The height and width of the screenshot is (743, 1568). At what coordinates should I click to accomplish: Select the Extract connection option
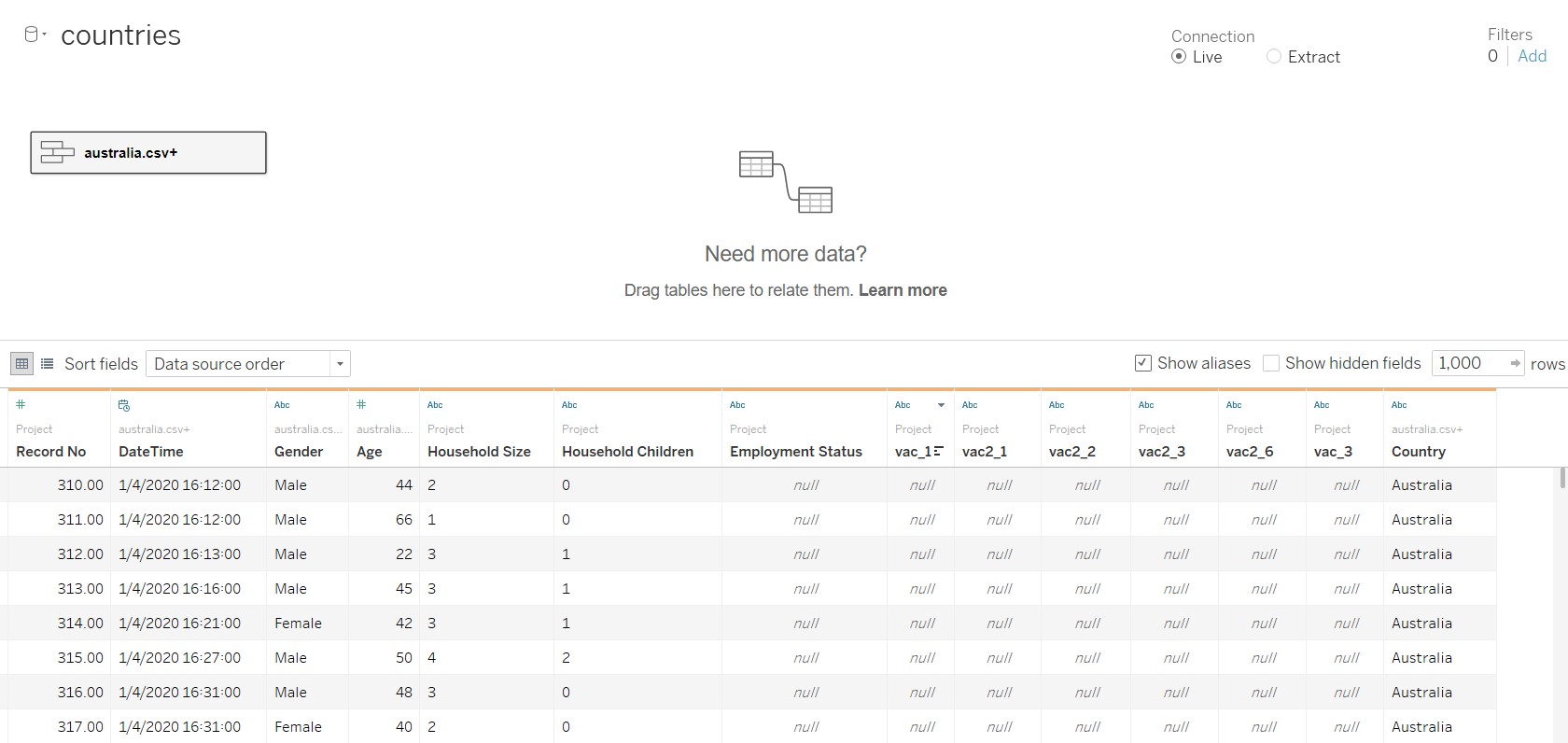click(1274, 57)
